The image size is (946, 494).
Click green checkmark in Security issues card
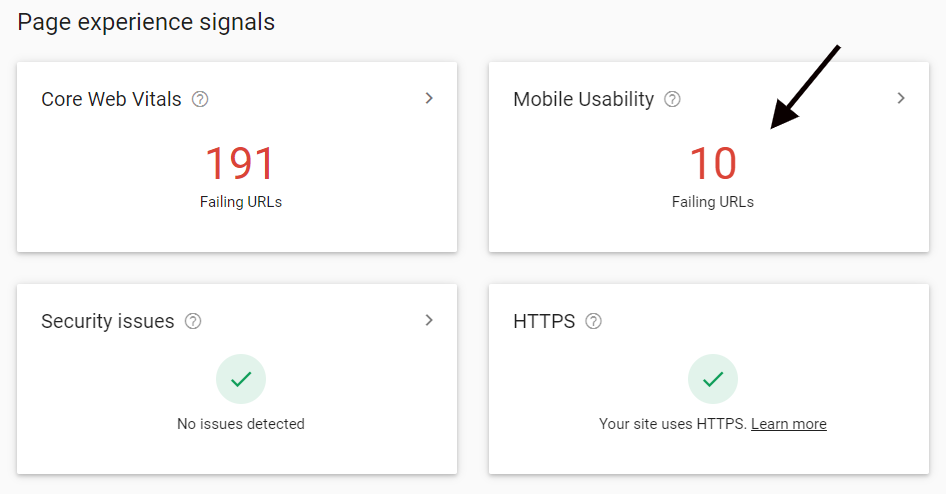tap(241, 379)
